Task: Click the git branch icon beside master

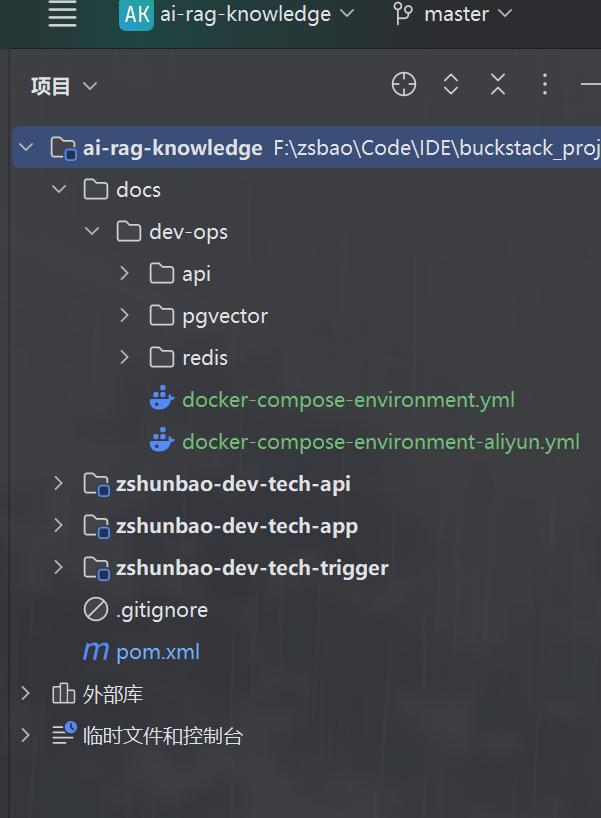Action: point(404,15)
